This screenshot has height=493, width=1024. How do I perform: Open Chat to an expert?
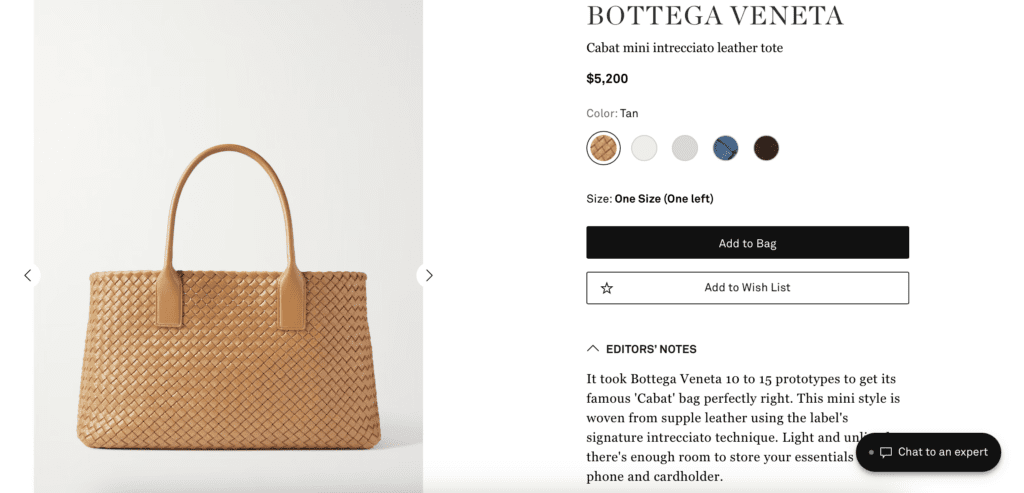point(942,452)
